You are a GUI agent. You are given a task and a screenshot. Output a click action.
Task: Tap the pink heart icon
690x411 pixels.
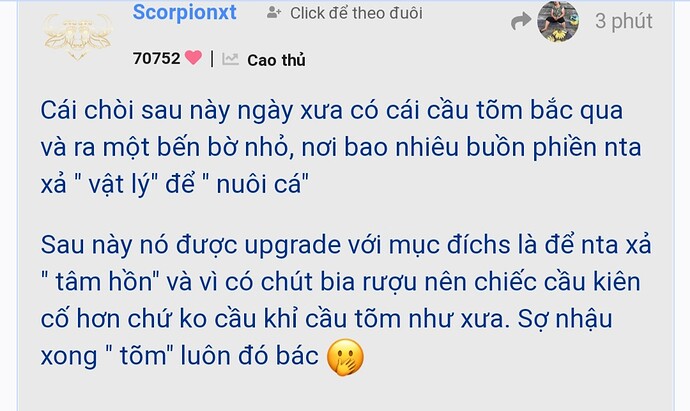(193, 58)
